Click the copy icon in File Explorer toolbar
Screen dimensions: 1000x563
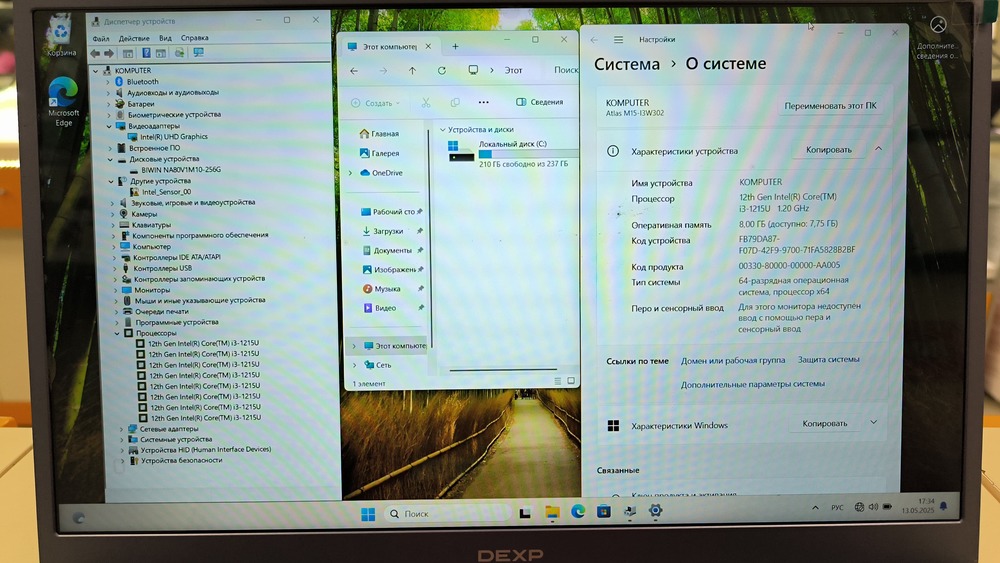pyautogui.click(x=455, y=102)
